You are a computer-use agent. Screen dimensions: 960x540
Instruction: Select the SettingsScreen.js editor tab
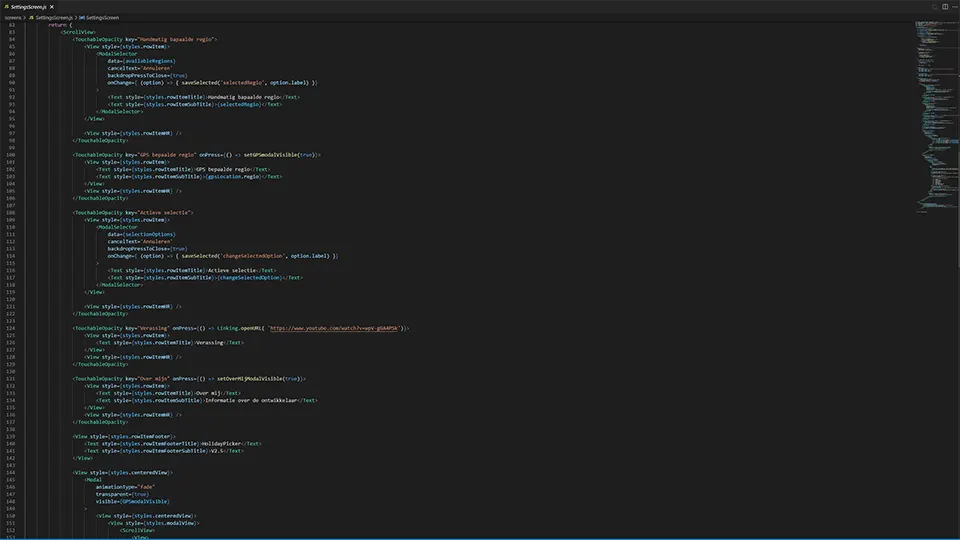click(x=29, y=7)
